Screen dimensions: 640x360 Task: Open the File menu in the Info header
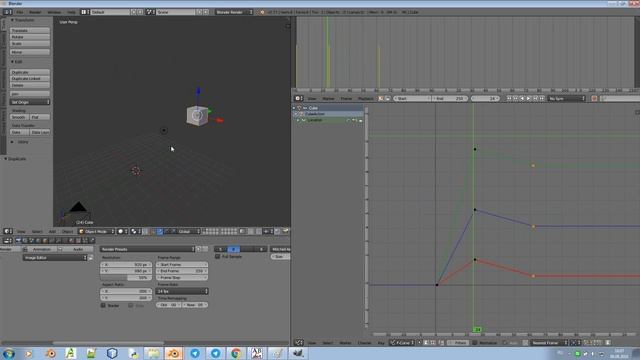coord(20,12)
